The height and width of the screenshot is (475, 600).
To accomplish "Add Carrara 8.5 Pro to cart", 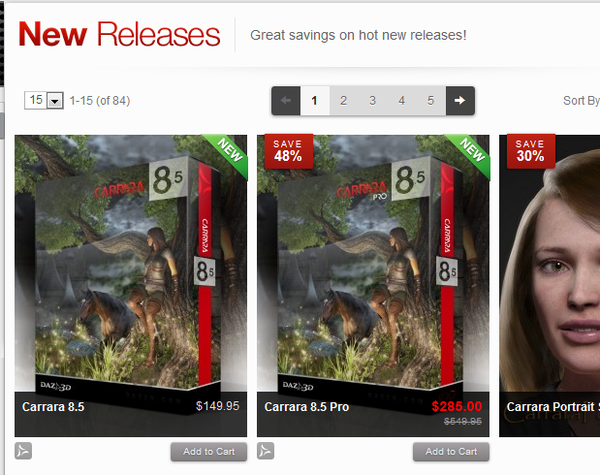I will [x=451, y=452].
